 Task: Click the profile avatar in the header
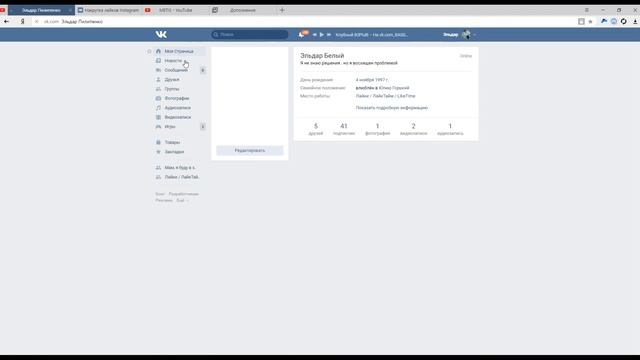[x=466, y=35]
